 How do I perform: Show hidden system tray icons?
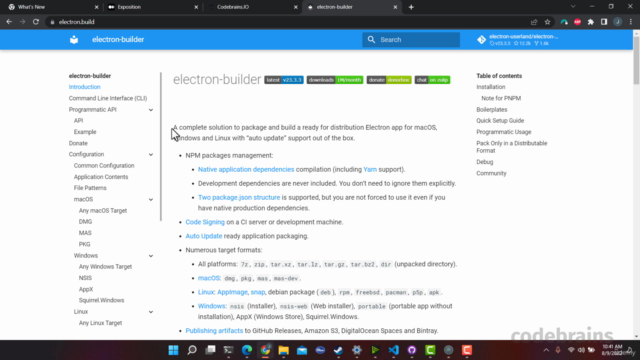point(546,350)
